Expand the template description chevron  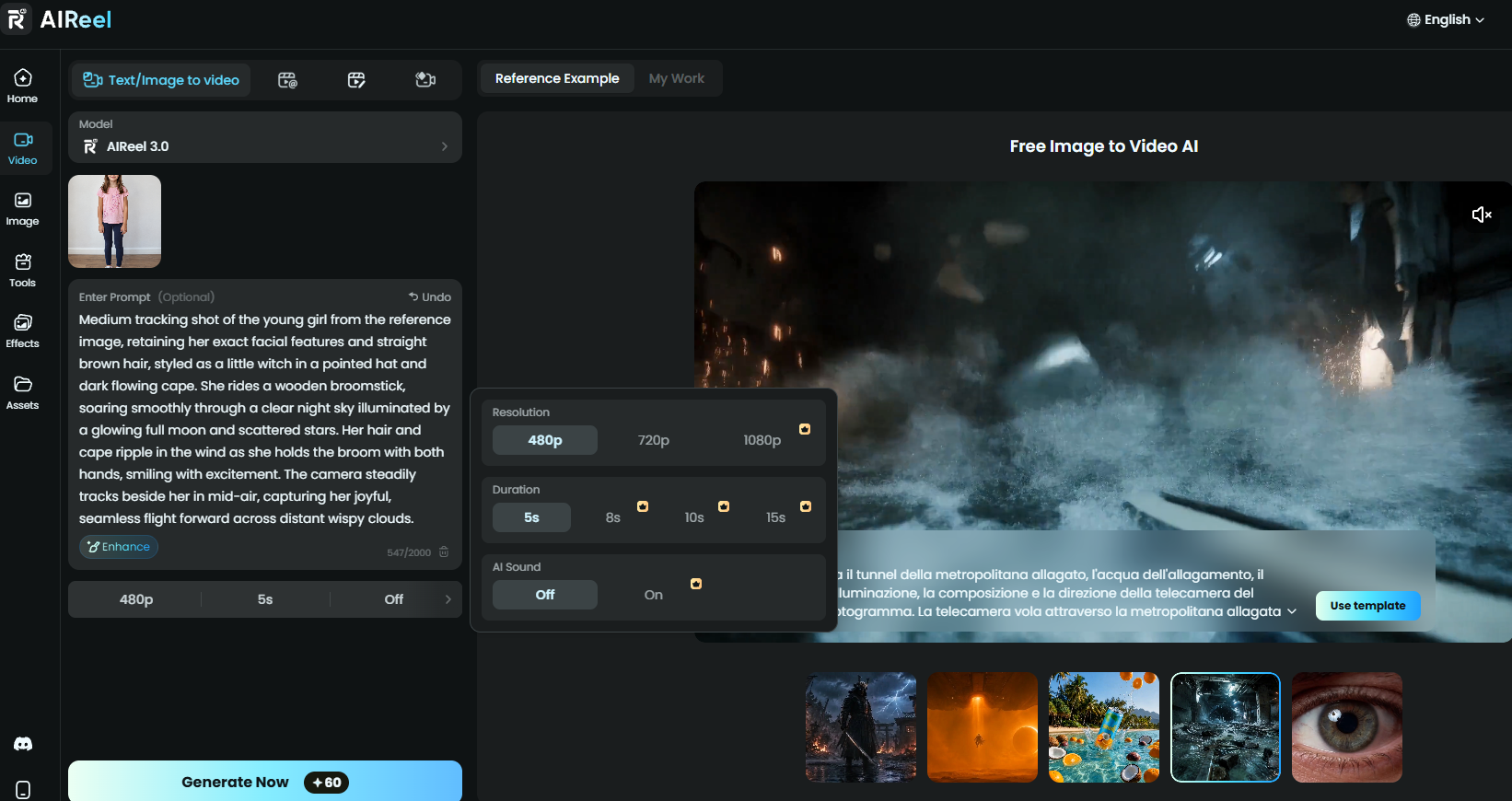tap(1292, 611)
